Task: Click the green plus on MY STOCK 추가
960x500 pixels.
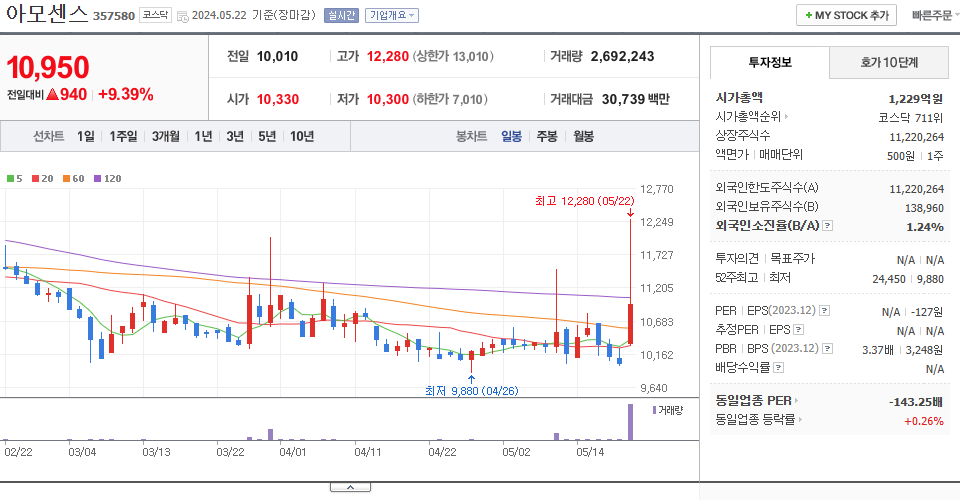Action: tap(809, 15)
